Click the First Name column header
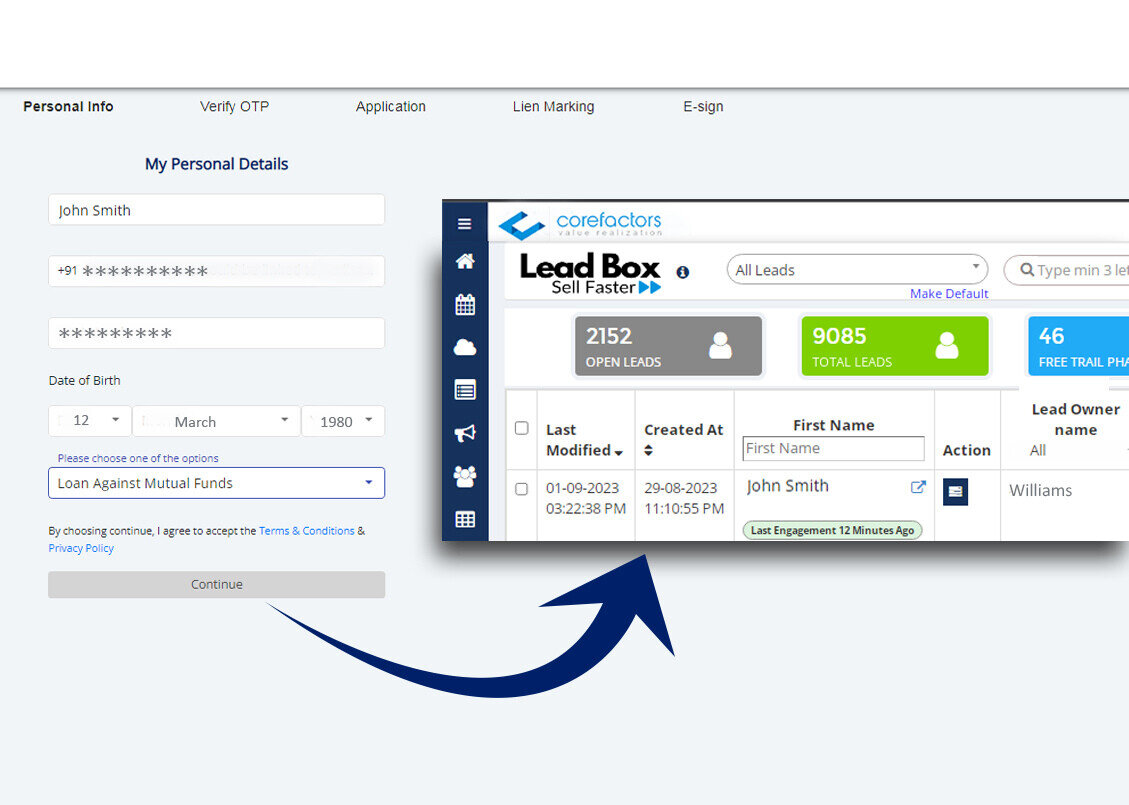Image resolution: width=1129 pixels, height=805 pixels. (x=834, y=425)
